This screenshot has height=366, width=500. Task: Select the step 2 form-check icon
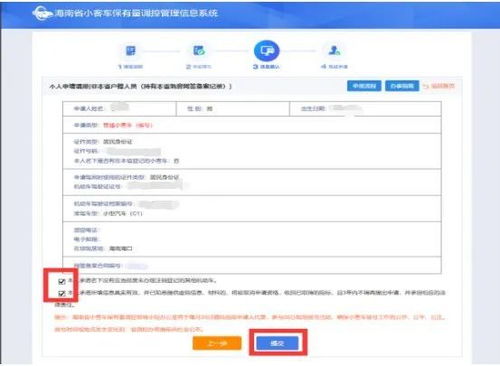point(199,51)
